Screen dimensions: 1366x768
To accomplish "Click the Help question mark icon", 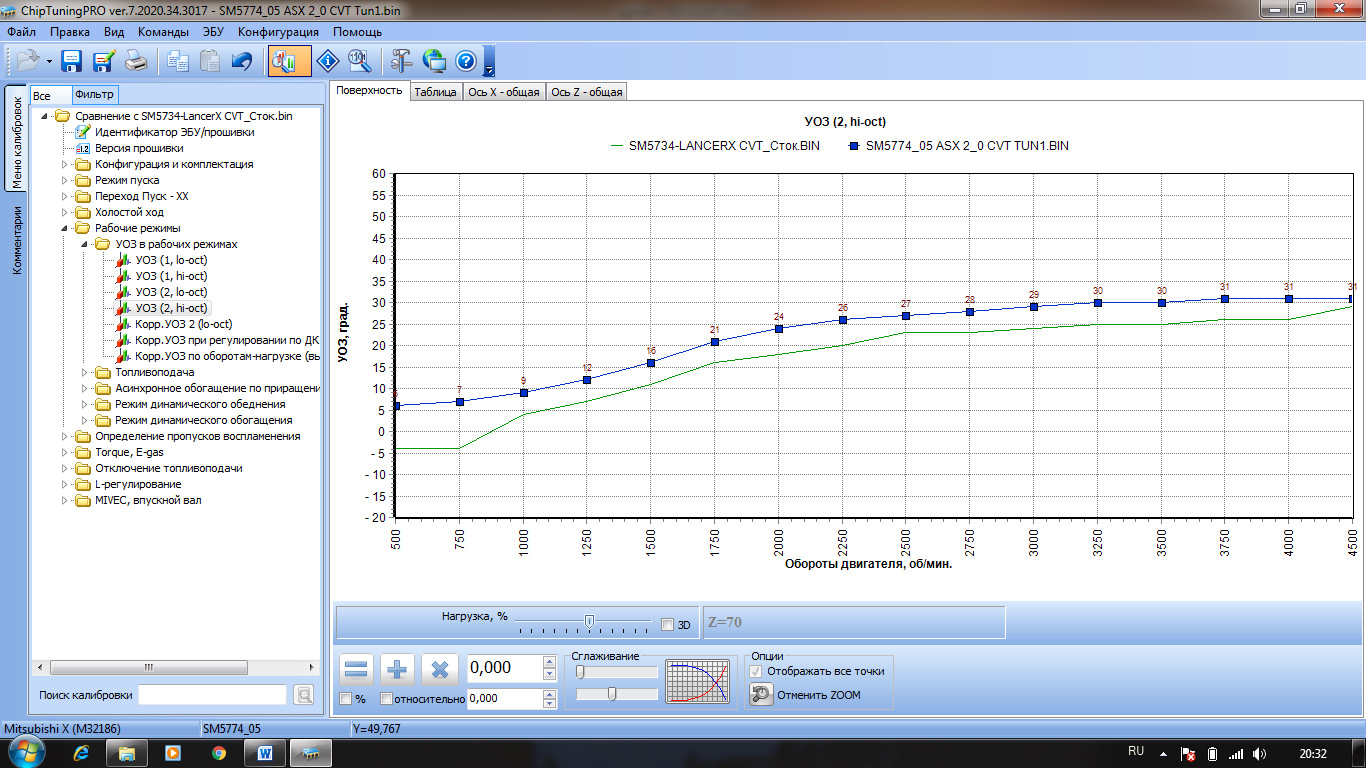I will pos(466,62).
